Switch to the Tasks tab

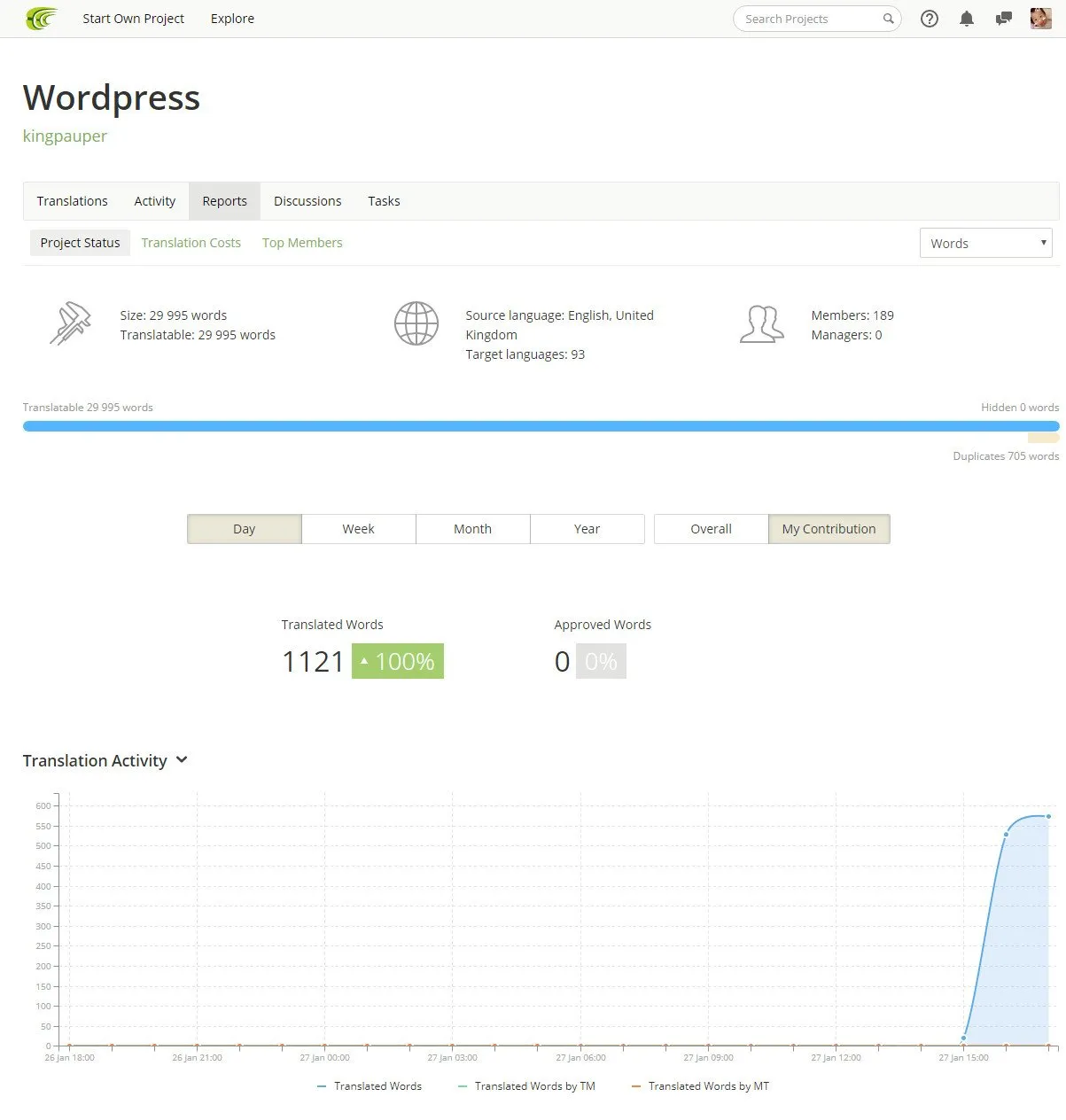click(384, 201)
